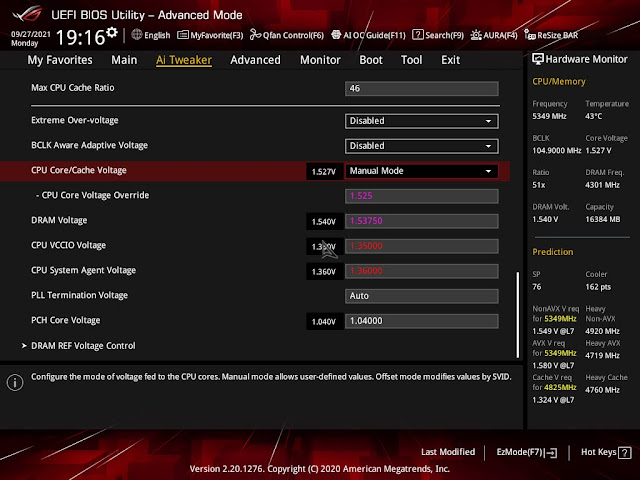Image resolution: width=640 pixels, height=480 pixels.
Task: Open the Exit tab
Action: pyautogui.click(x=451, y=60)
